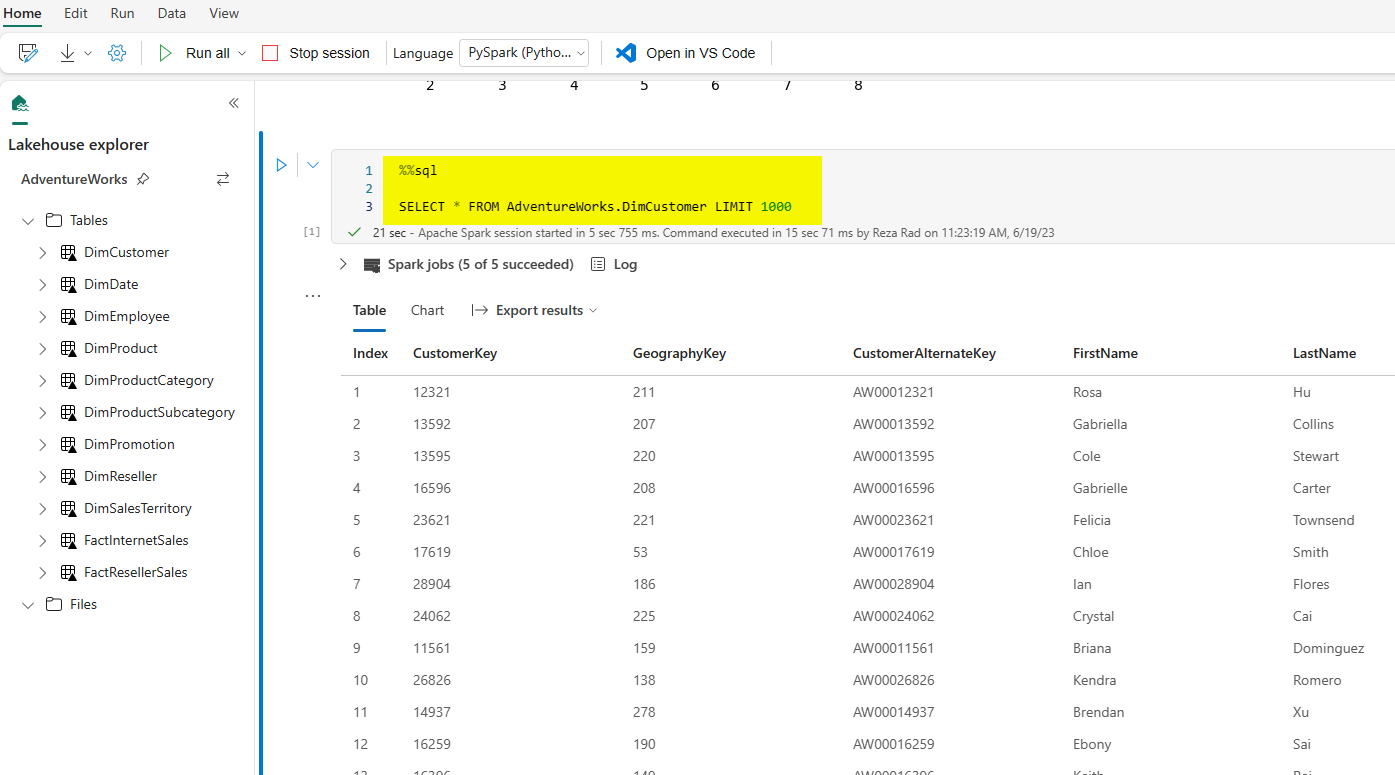Screen dimensions: 1395x775
Task: Click Open in VS Code button
Action: point(686,53)
